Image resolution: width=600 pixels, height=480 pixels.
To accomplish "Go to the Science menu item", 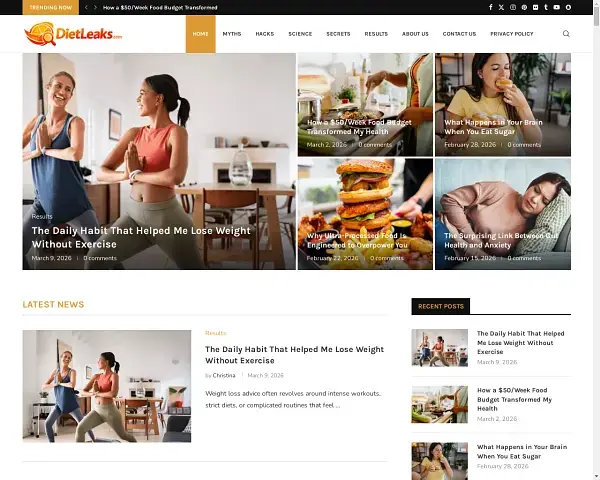I will (300, 34).
